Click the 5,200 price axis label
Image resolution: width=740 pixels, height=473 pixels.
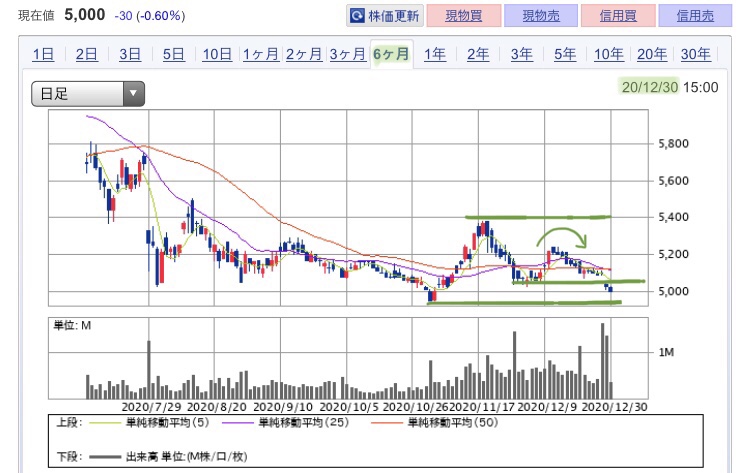(x=673, y=254)
